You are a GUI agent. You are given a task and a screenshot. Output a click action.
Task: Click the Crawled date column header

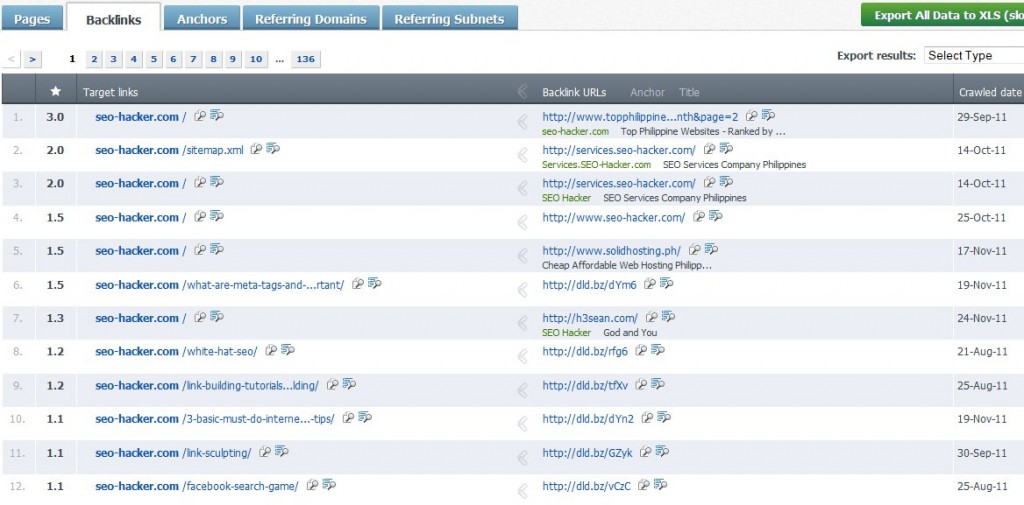pyautogui.click(x=989, y=92)
